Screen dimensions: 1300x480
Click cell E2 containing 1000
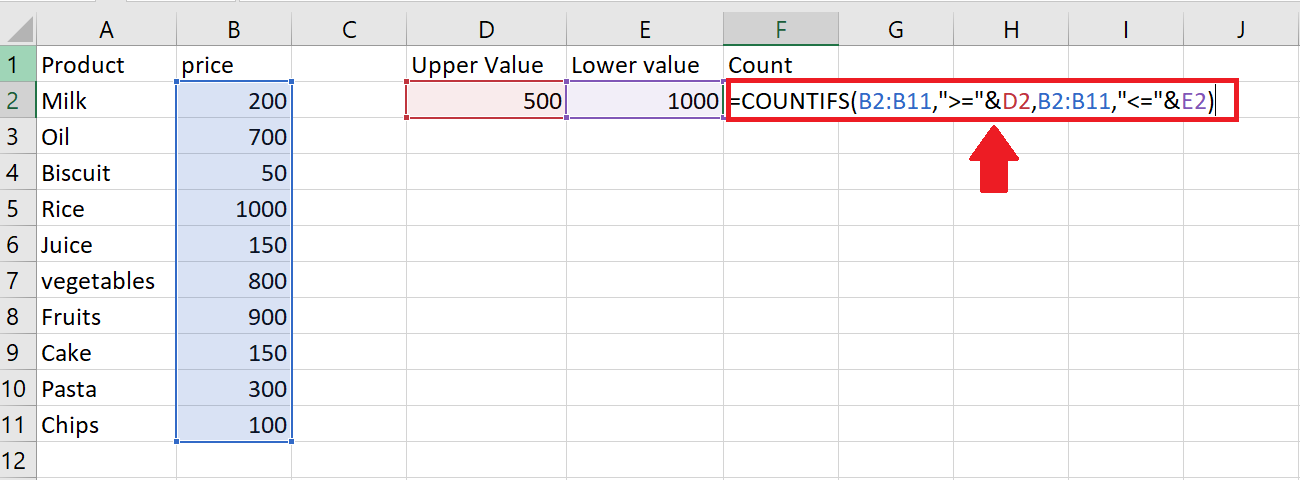coord(645,101)
